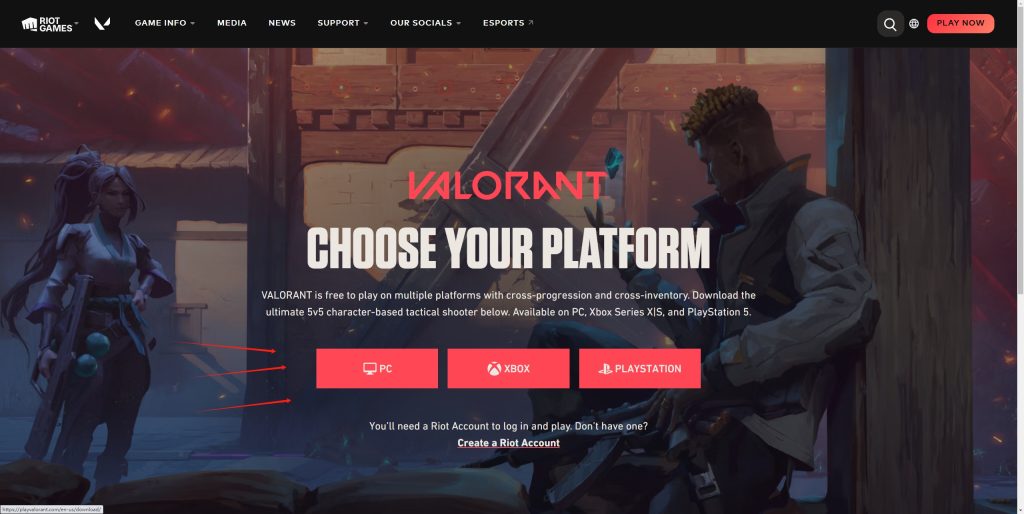
Task: Expand the Our Socials dropdown
Action: [x=425, y=23]
